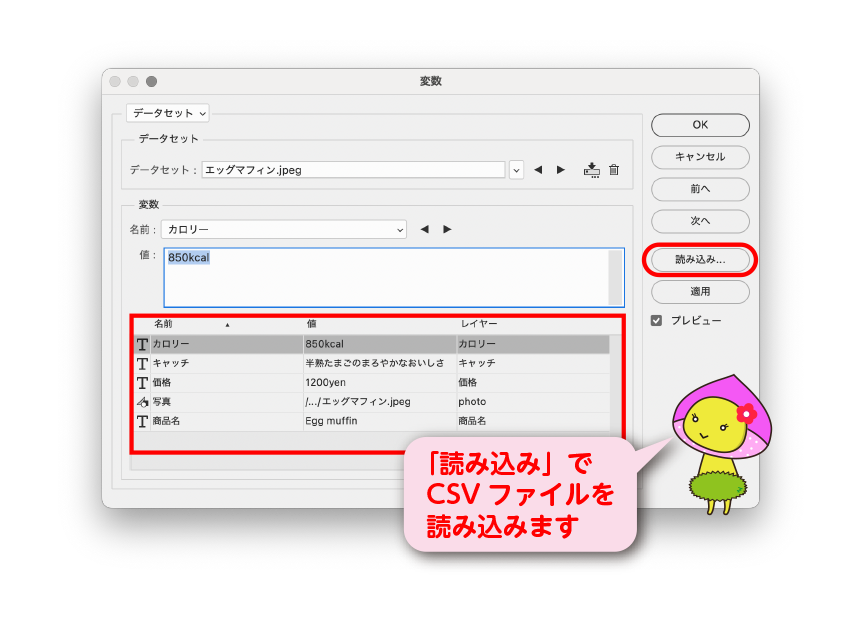The image size is (860, 629).
Task: Click the text type icon on キャッチ row
Action: tap(143, 364)
